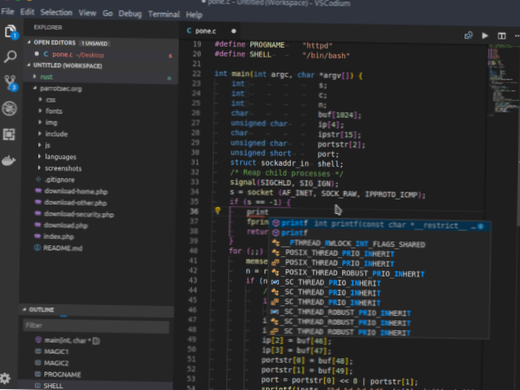
Task: Open the File menu
Action: [x=7, y=12]
